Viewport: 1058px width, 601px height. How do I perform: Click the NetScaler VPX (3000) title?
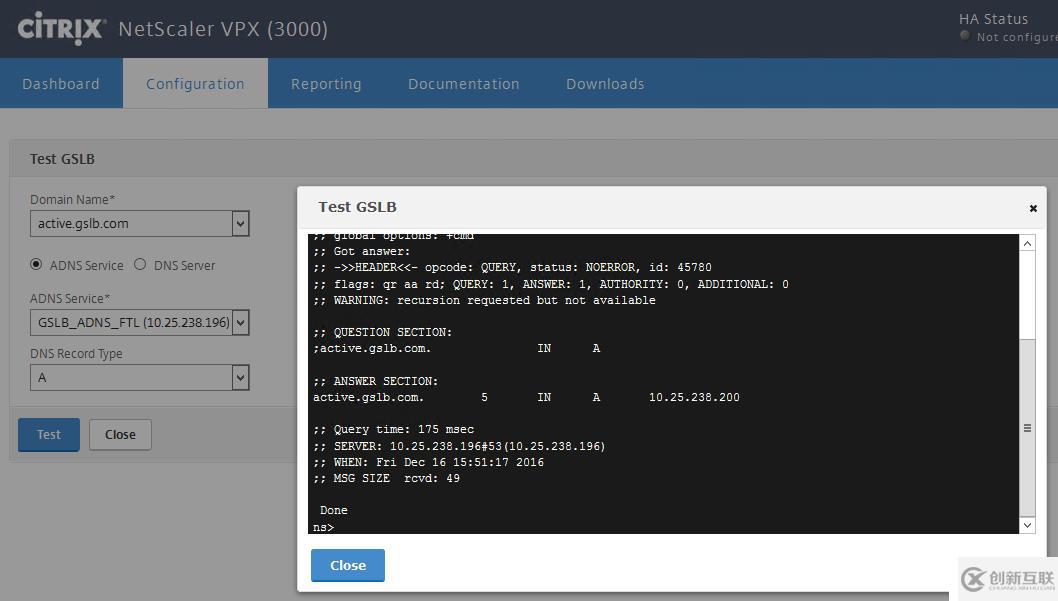pyautogui.click(x=223, y=29)
